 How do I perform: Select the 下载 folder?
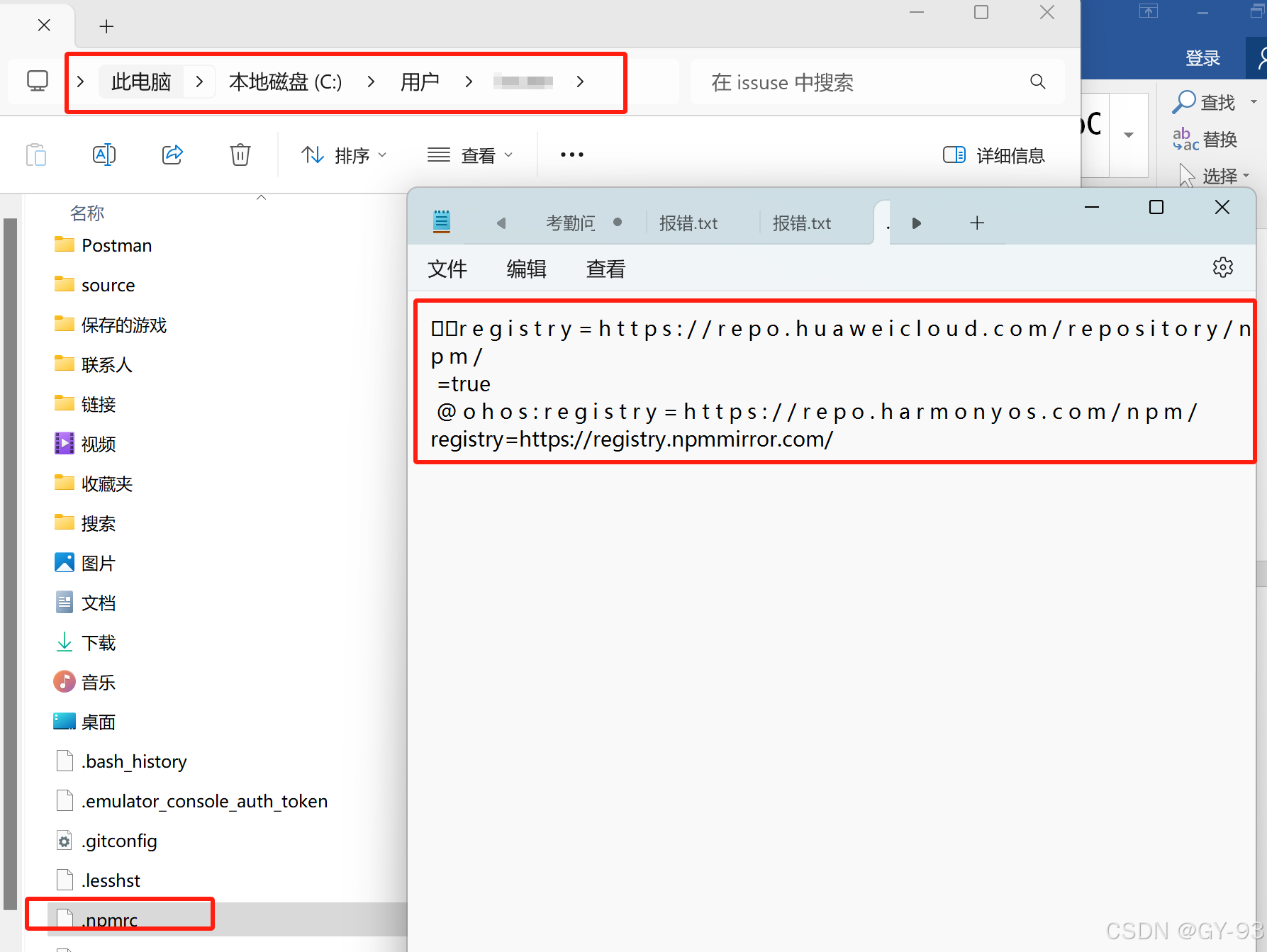pyautogui.click(x=85, y=642)
